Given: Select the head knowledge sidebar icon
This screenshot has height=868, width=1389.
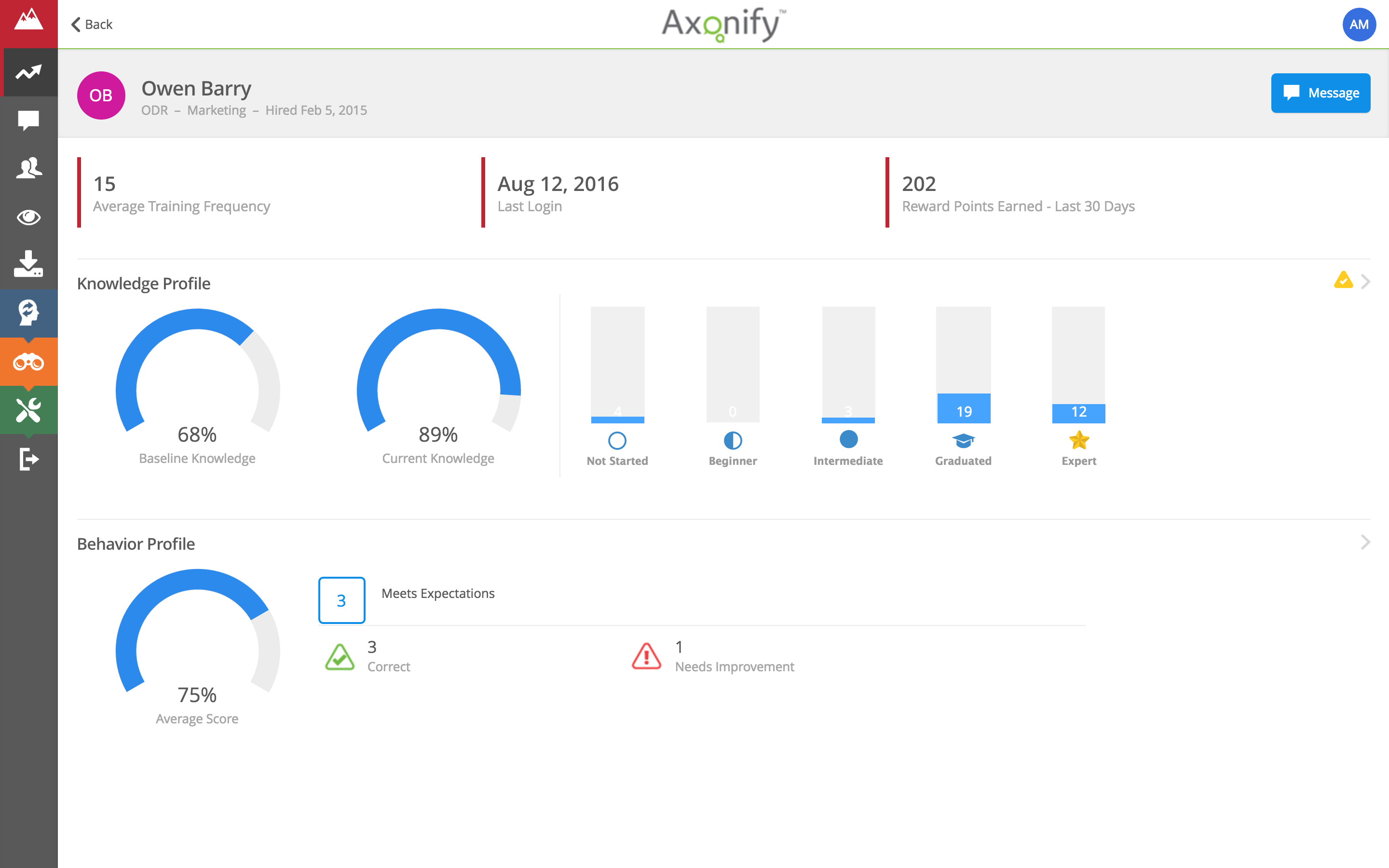Looking at the screenshot, I should (x=29, y=313).
